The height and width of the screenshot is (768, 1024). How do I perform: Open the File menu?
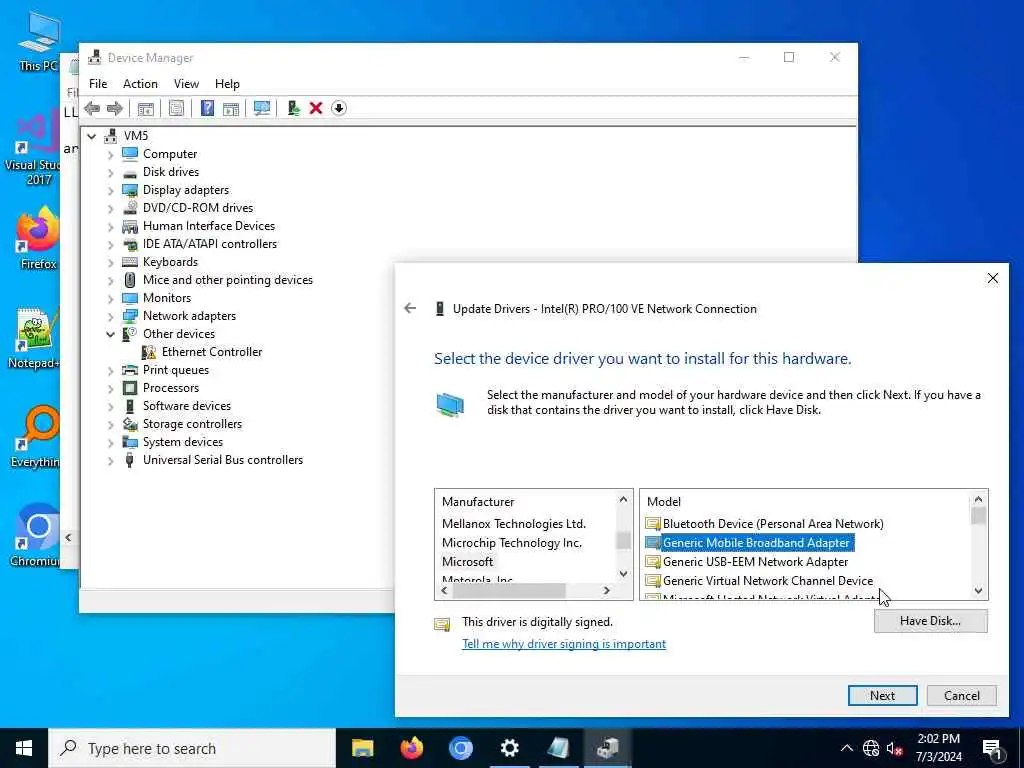click(x=98, y=84)
